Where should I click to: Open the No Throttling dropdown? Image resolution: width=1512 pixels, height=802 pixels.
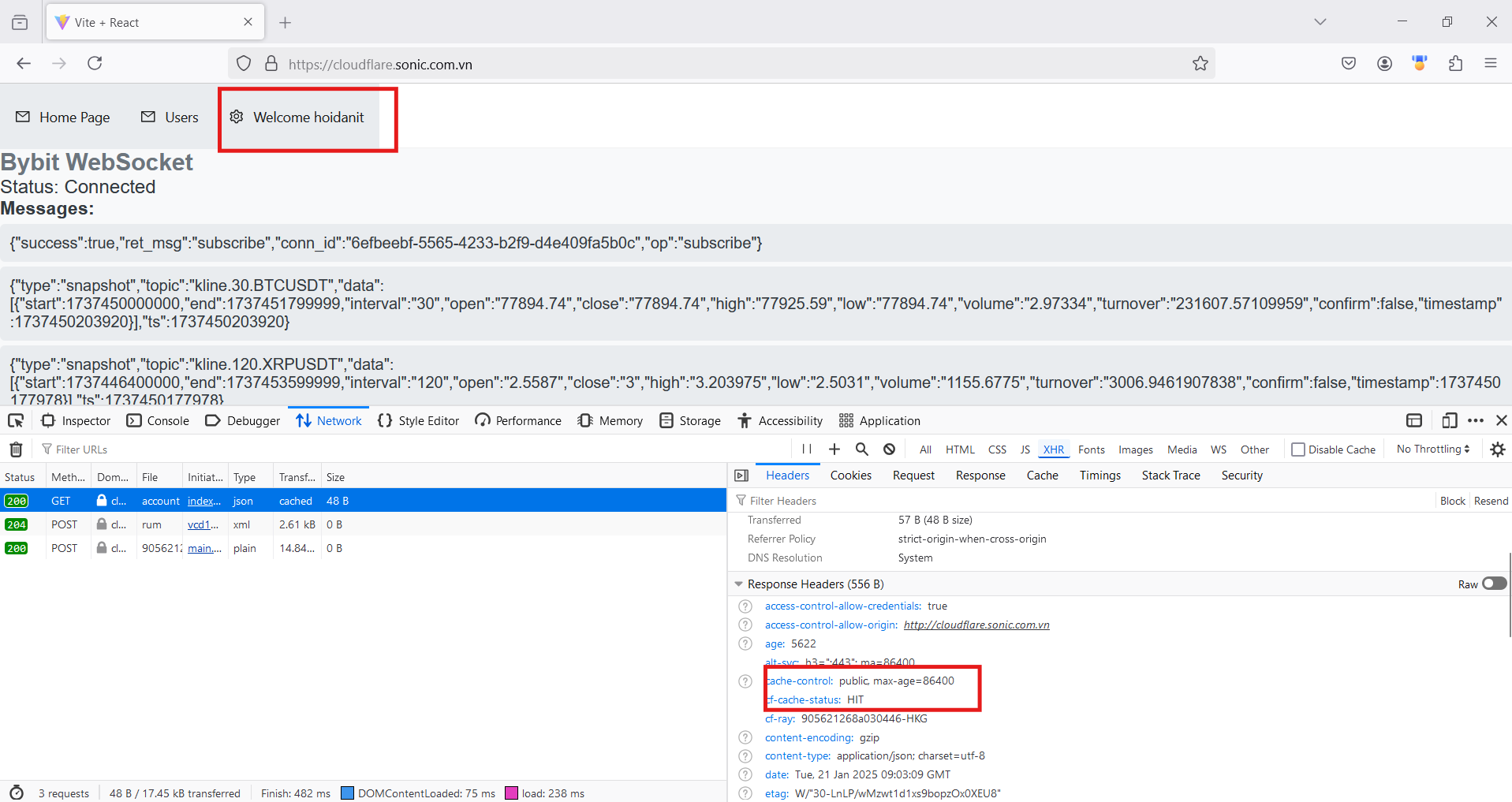click(x=1433, y=449)
